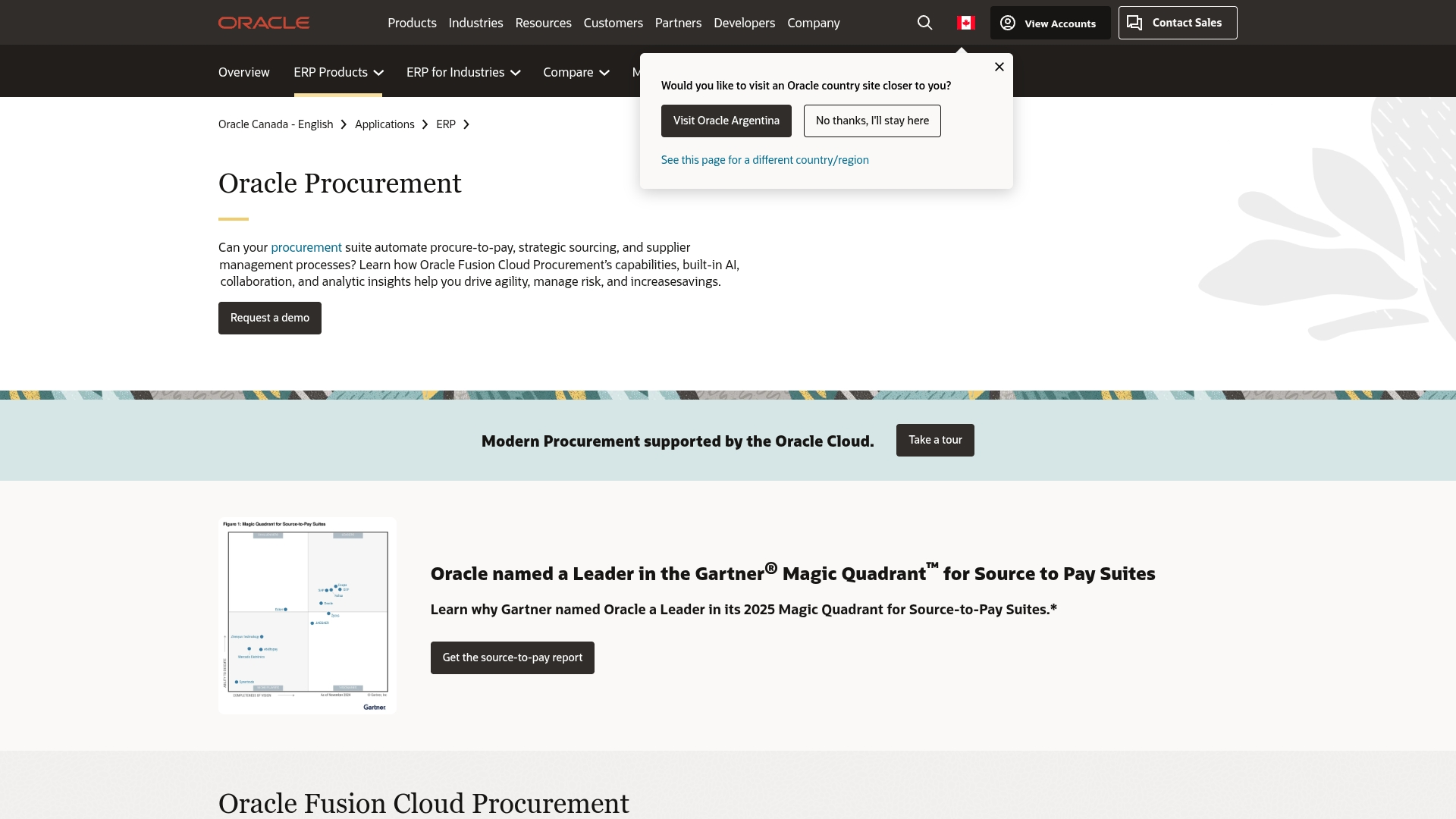Click the Gartner Leader headline text
Screen dimensions: 1456x819
792,573
